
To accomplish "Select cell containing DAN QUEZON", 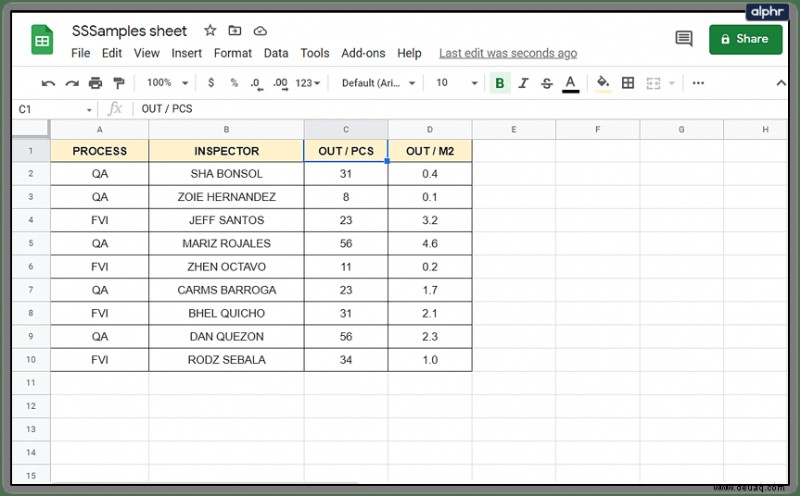I will (226, 337).
